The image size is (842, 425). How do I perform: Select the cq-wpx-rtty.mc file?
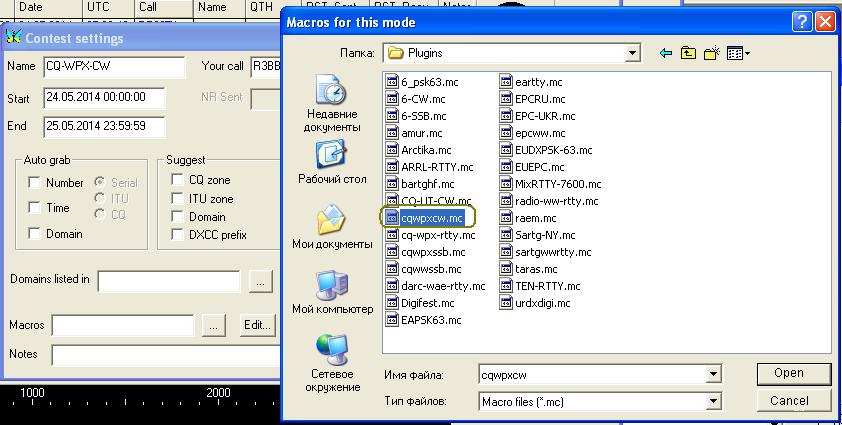point(438,235)
